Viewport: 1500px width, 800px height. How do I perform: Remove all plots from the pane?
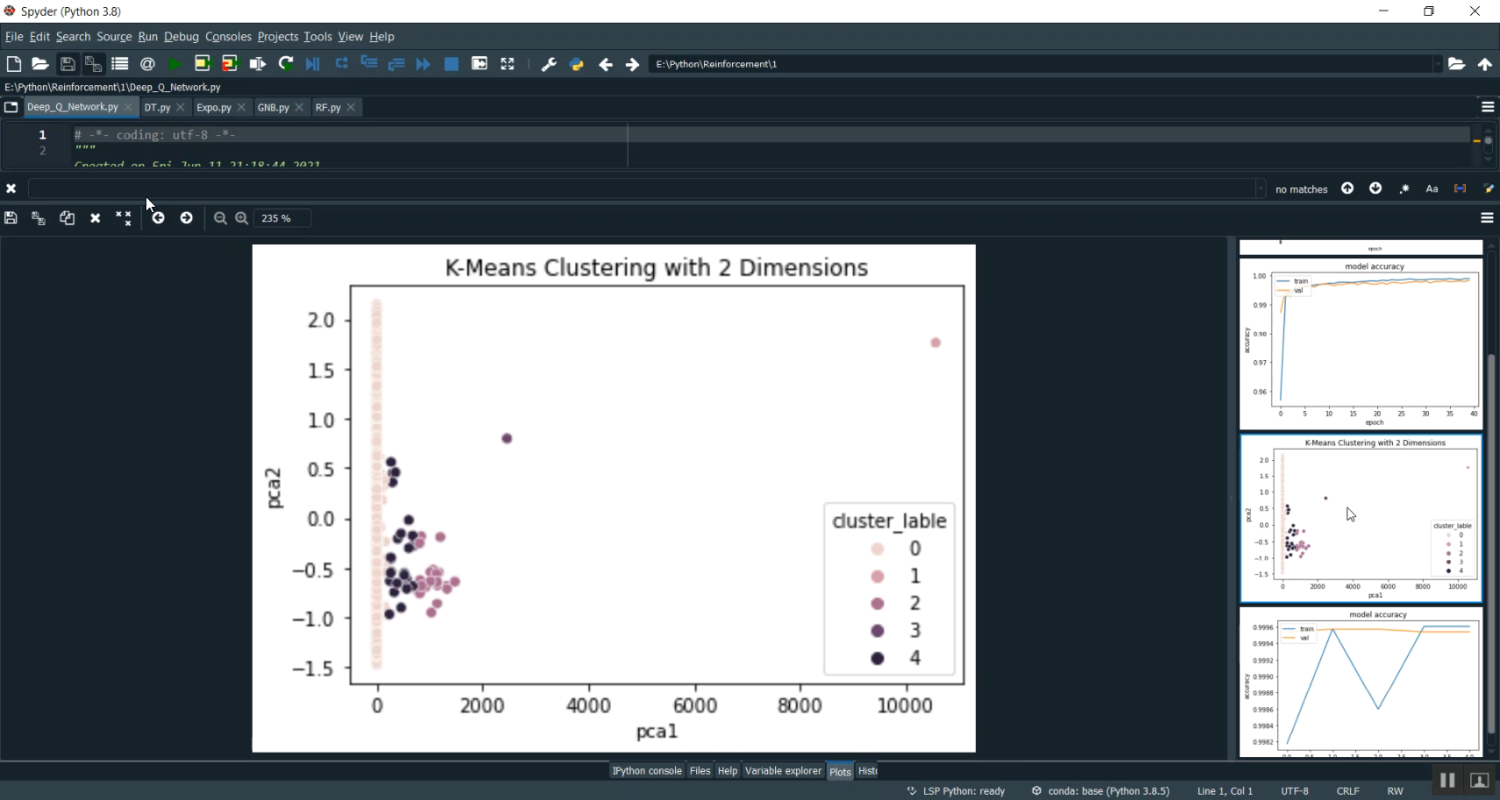coord(123,218)
